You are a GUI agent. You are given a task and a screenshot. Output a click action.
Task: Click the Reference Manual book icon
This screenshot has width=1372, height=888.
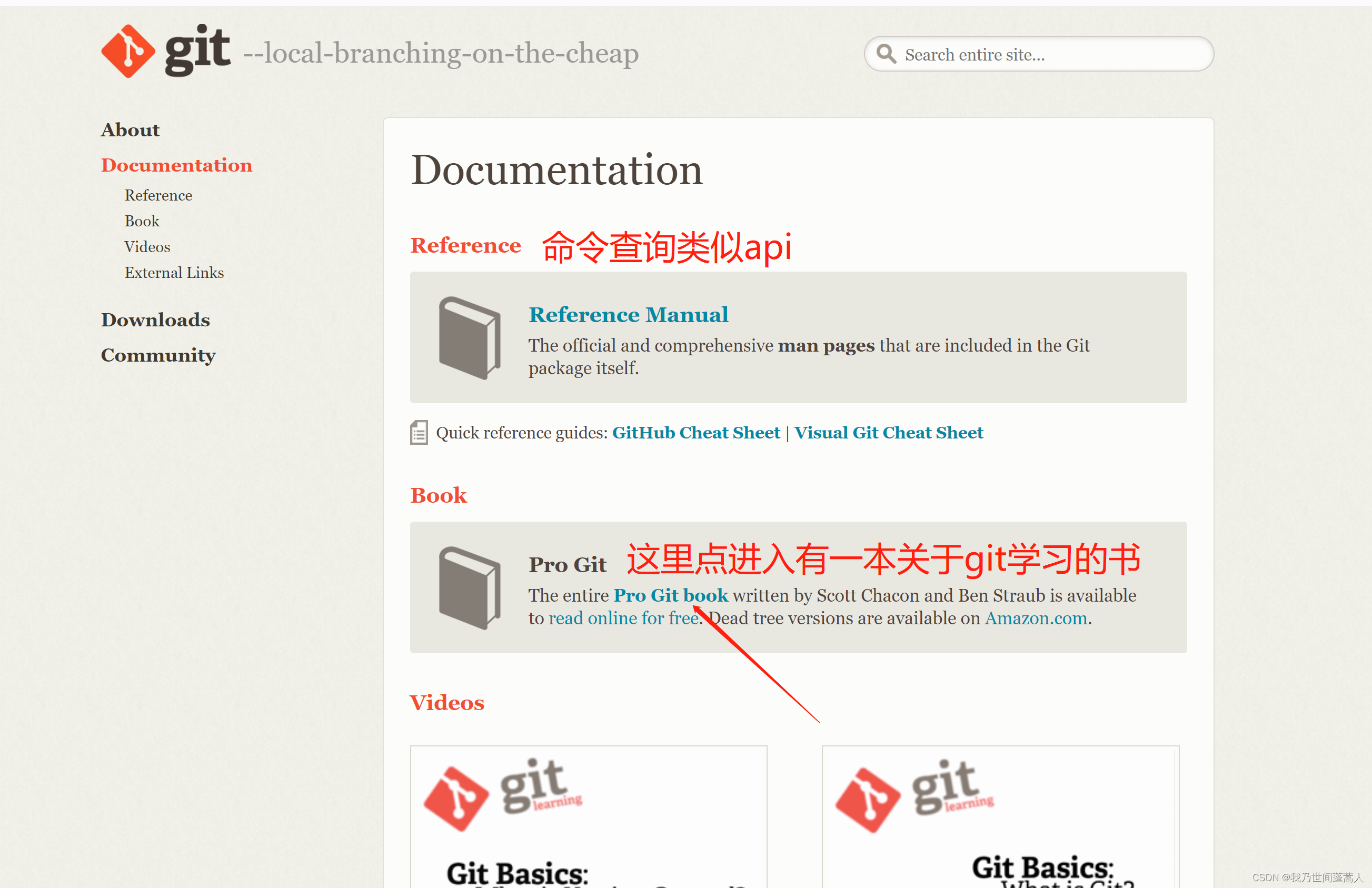click(469, 338)
